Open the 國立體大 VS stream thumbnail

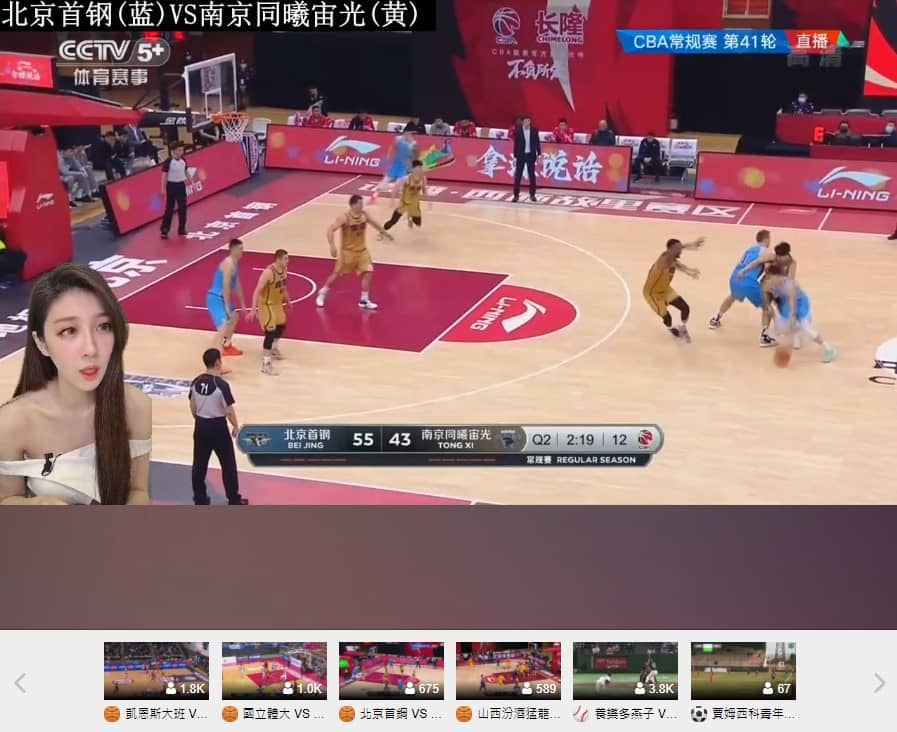tap(275, 671)
